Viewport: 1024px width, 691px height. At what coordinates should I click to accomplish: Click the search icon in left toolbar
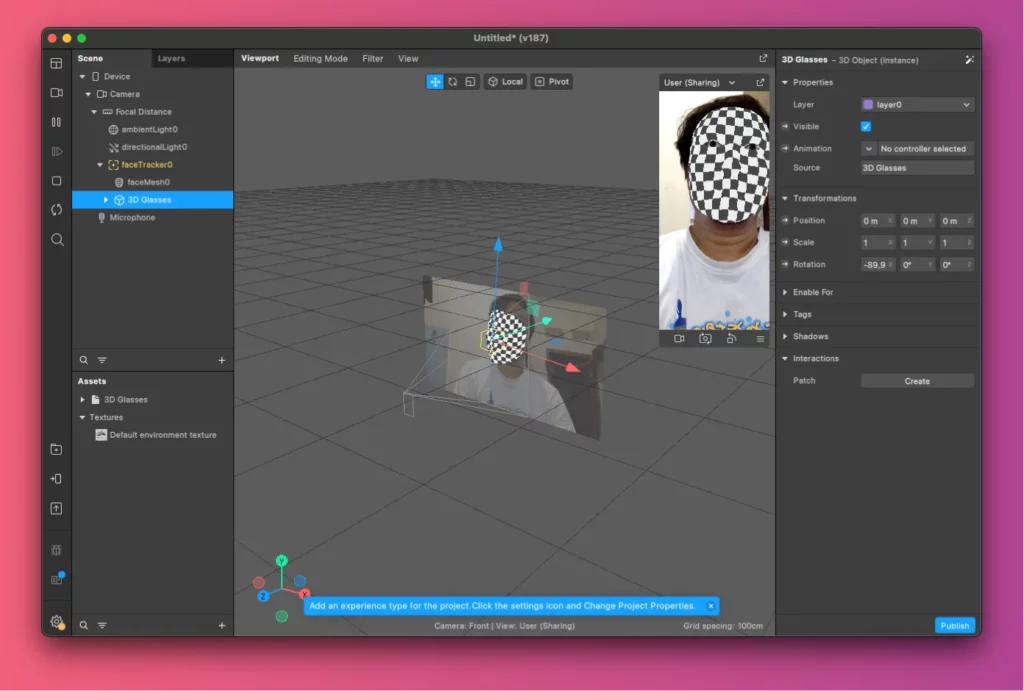pyautogui.click(x=57, y=240)
